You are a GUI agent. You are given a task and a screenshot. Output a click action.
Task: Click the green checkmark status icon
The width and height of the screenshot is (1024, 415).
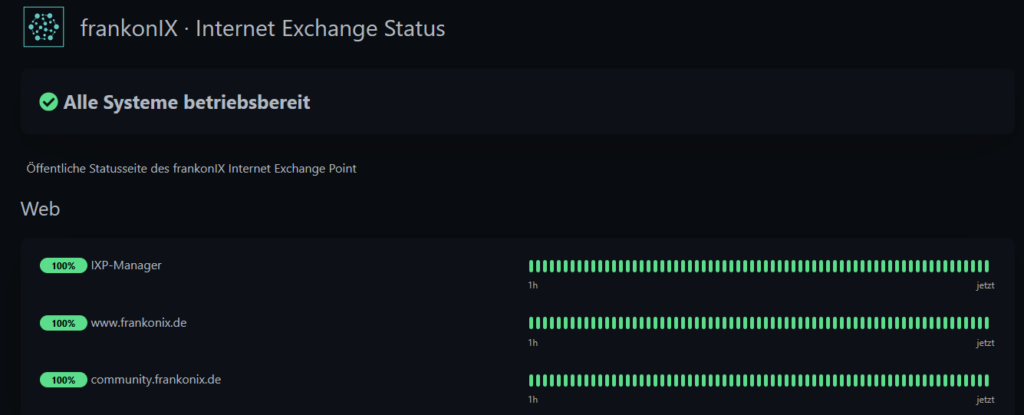(48, 102)
